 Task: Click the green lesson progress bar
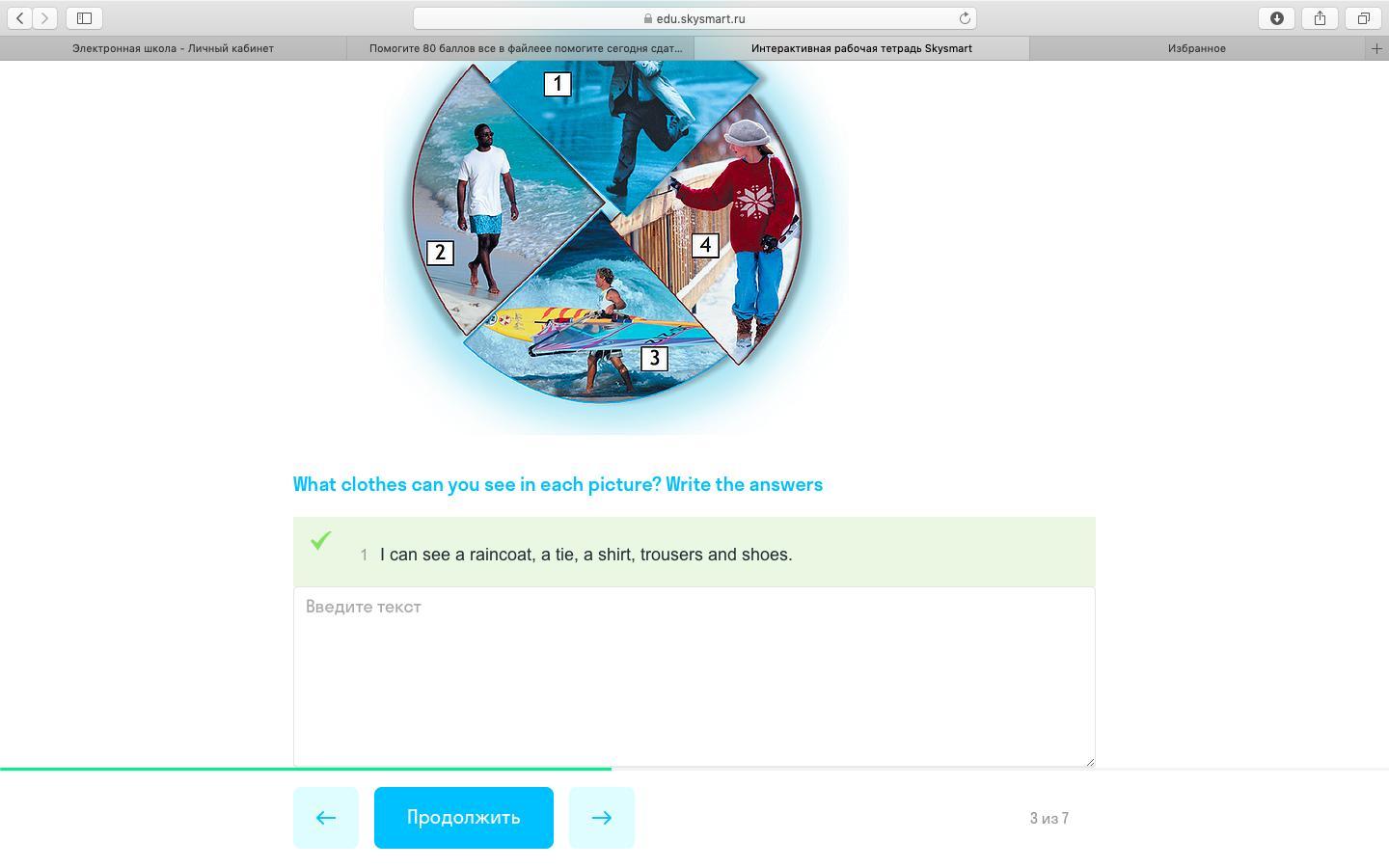pyautogui.click(x=306, y=769)
